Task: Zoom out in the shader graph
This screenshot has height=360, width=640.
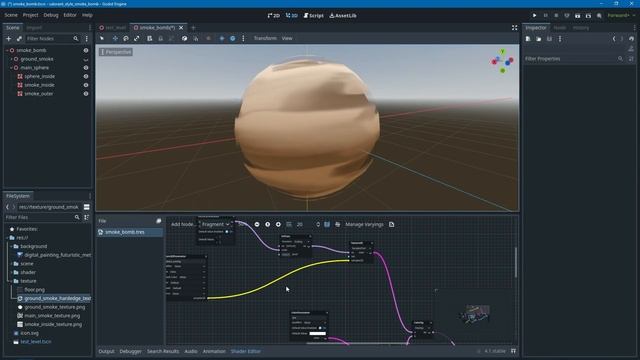Action: pyautogui.click(x=257, y=224)
